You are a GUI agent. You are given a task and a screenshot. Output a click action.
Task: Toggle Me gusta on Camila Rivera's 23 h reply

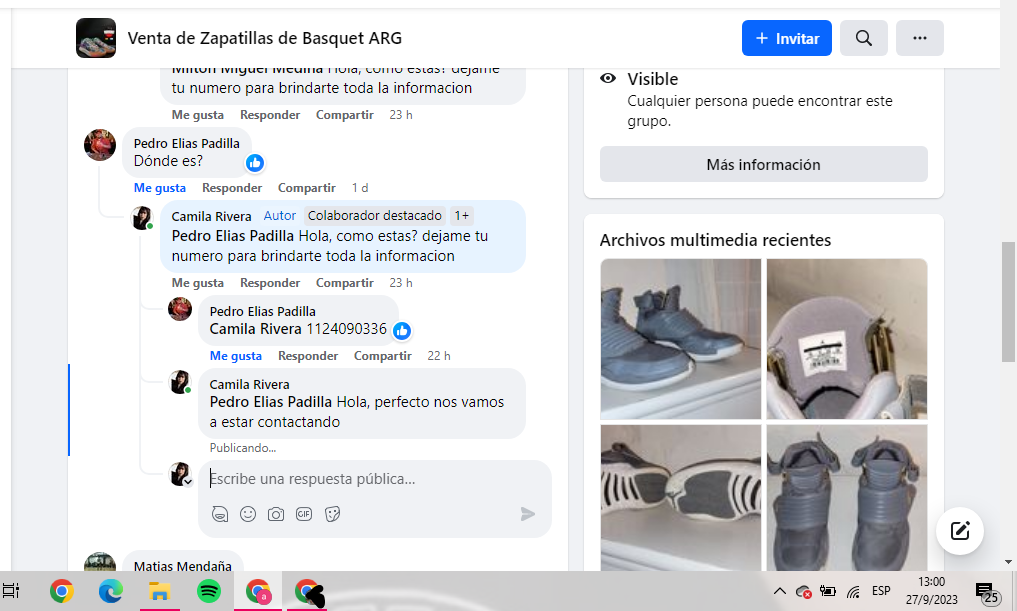(x=198, y=283)
